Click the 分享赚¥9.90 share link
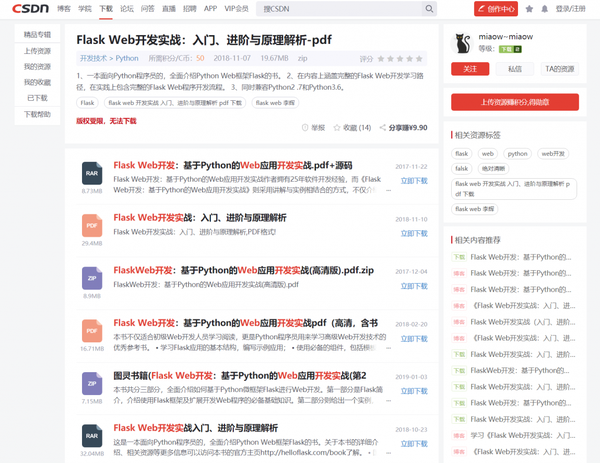The image size is (600, 463). click(408, 127)
